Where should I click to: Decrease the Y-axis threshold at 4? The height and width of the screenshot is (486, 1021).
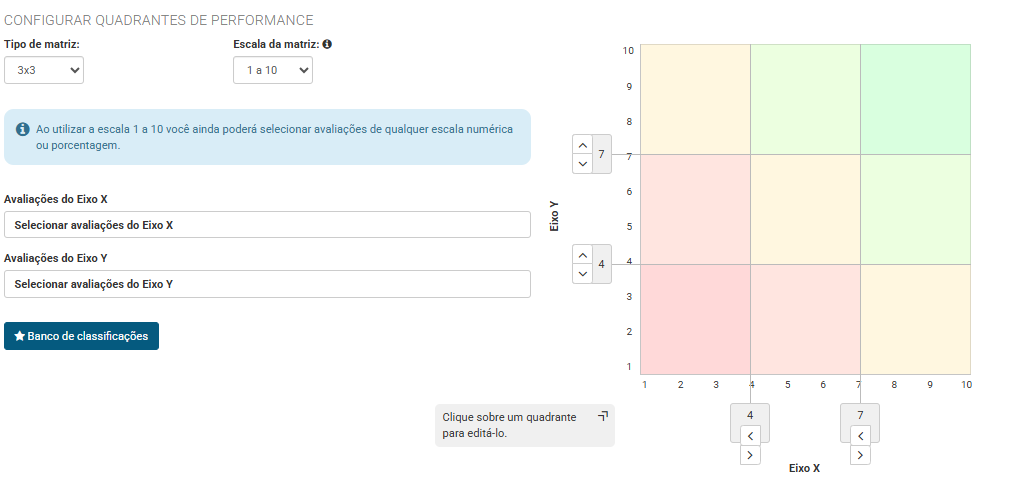[x=583, y=273]
